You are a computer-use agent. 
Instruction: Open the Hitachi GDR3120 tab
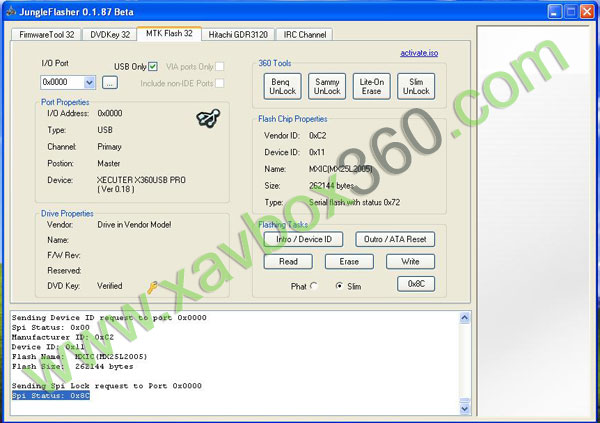238,35
